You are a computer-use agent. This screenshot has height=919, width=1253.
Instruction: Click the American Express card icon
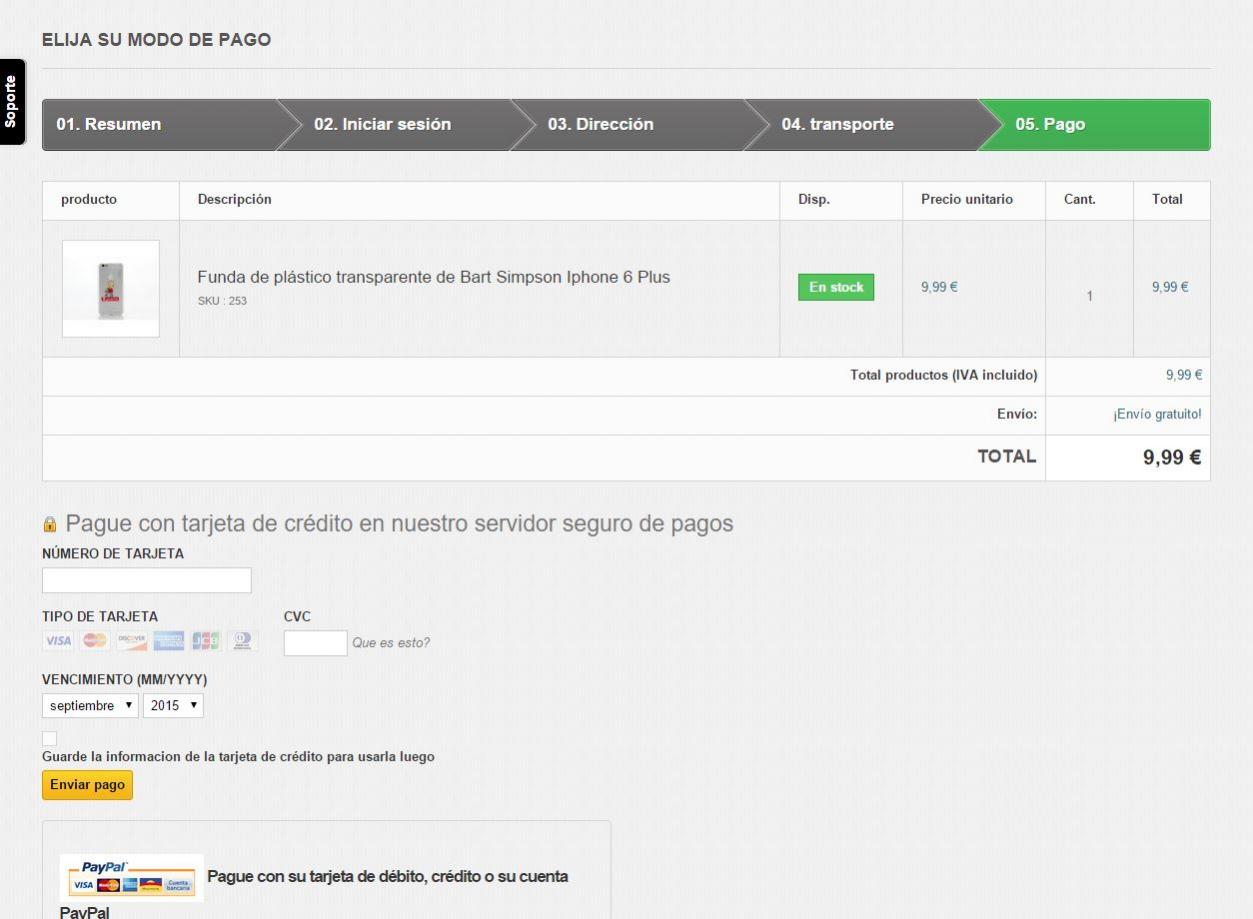(x=169, y=641)
